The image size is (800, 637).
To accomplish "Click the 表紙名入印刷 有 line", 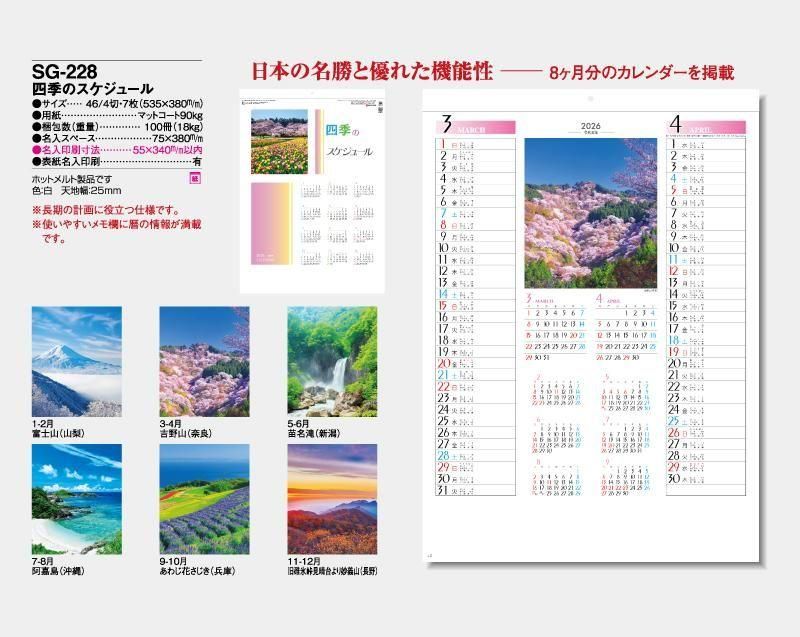I will (117, 162).
